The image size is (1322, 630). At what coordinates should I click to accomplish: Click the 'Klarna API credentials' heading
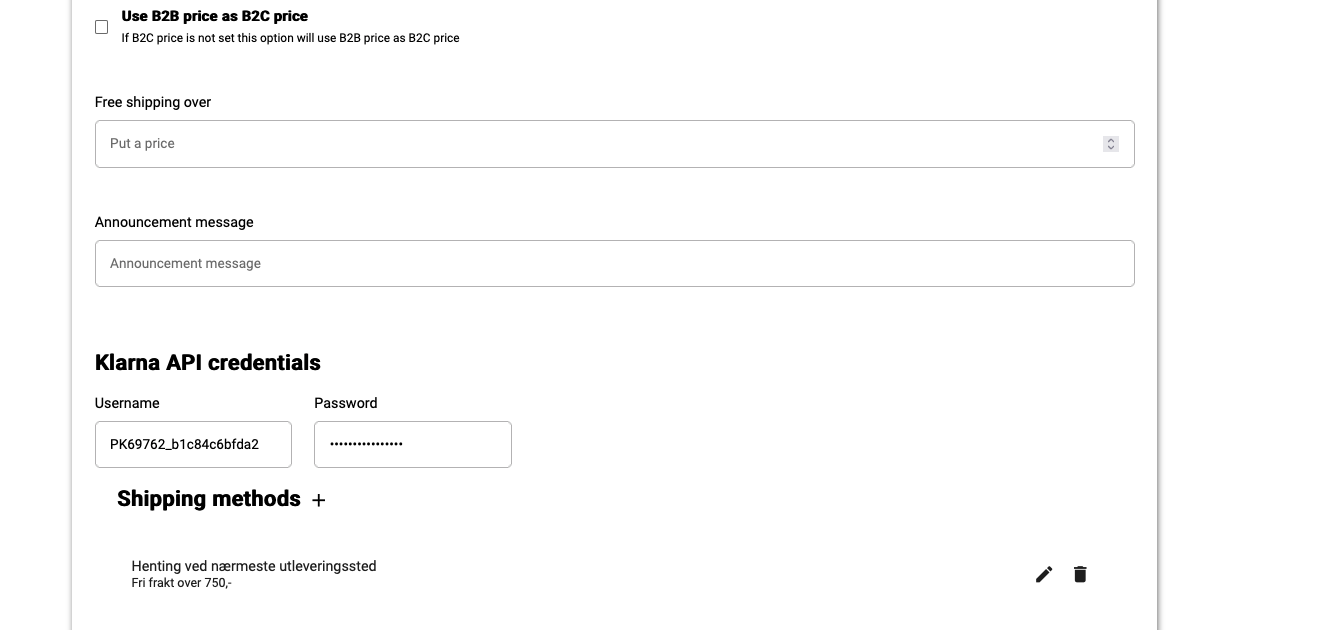[x=207, y=362]
